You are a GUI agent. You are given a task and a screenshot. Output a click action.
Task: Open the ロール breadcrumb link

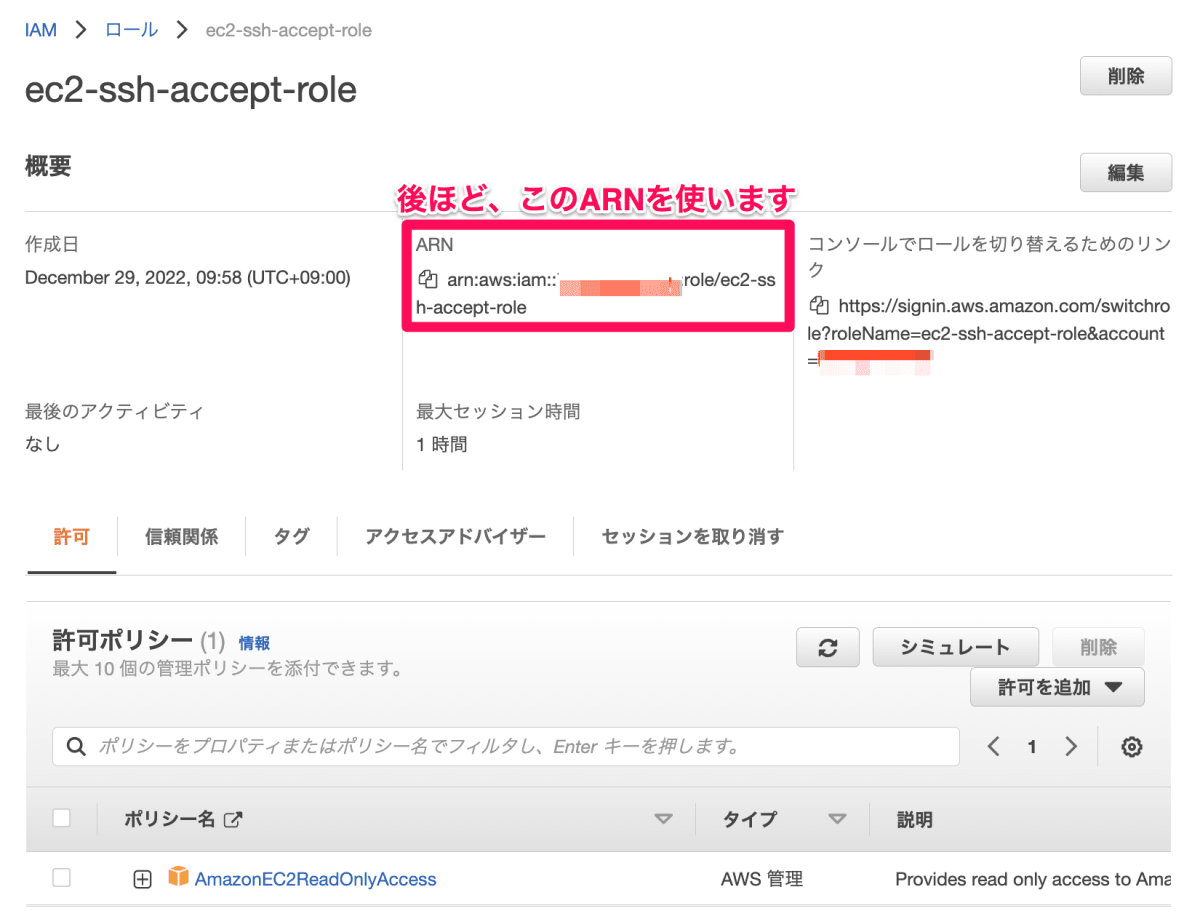click(132, 30)
